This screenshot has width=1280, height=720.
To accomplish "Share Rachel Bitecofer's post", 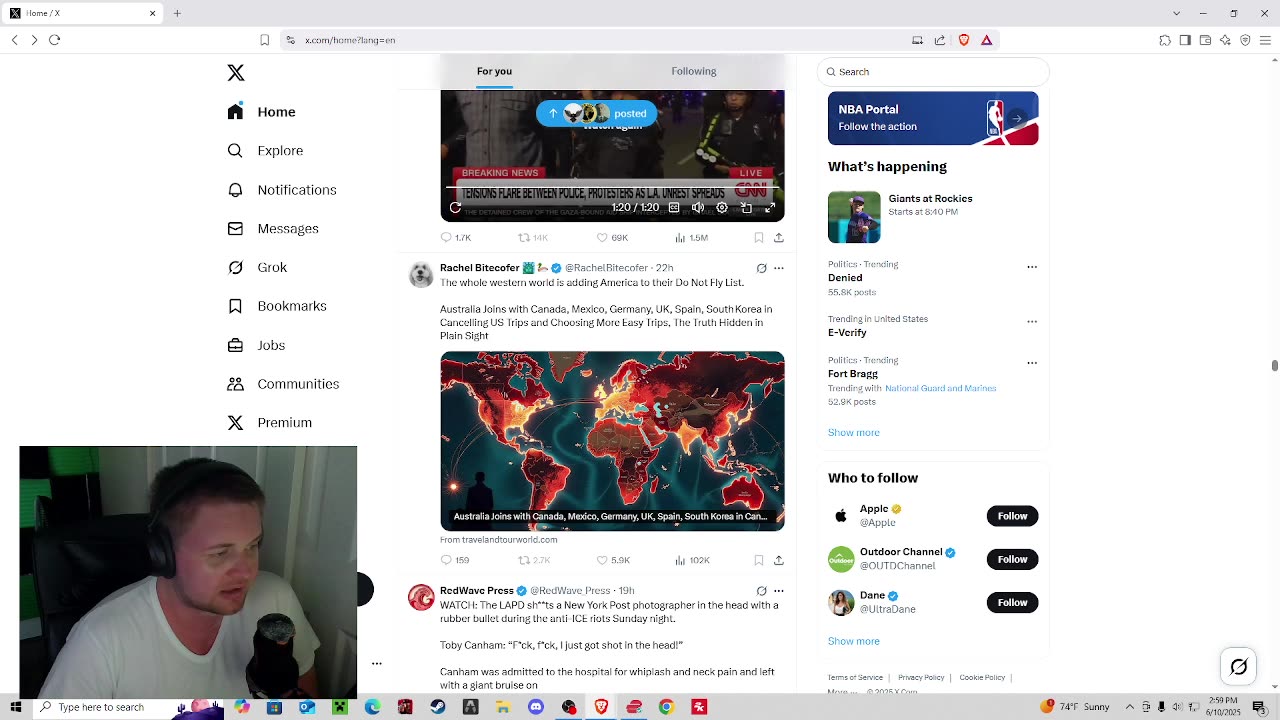I will [779, 561].
